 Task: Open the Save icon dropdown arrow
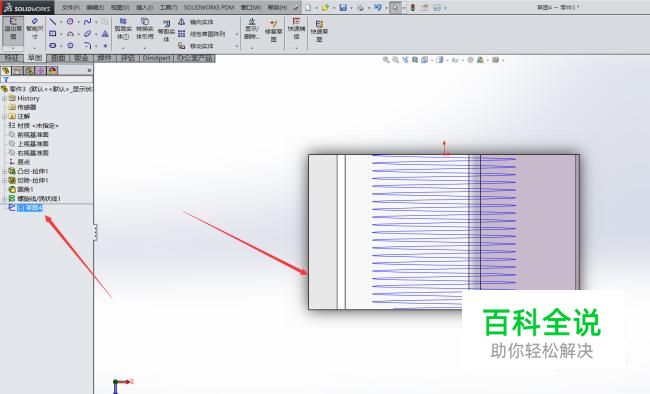point(351,8)
